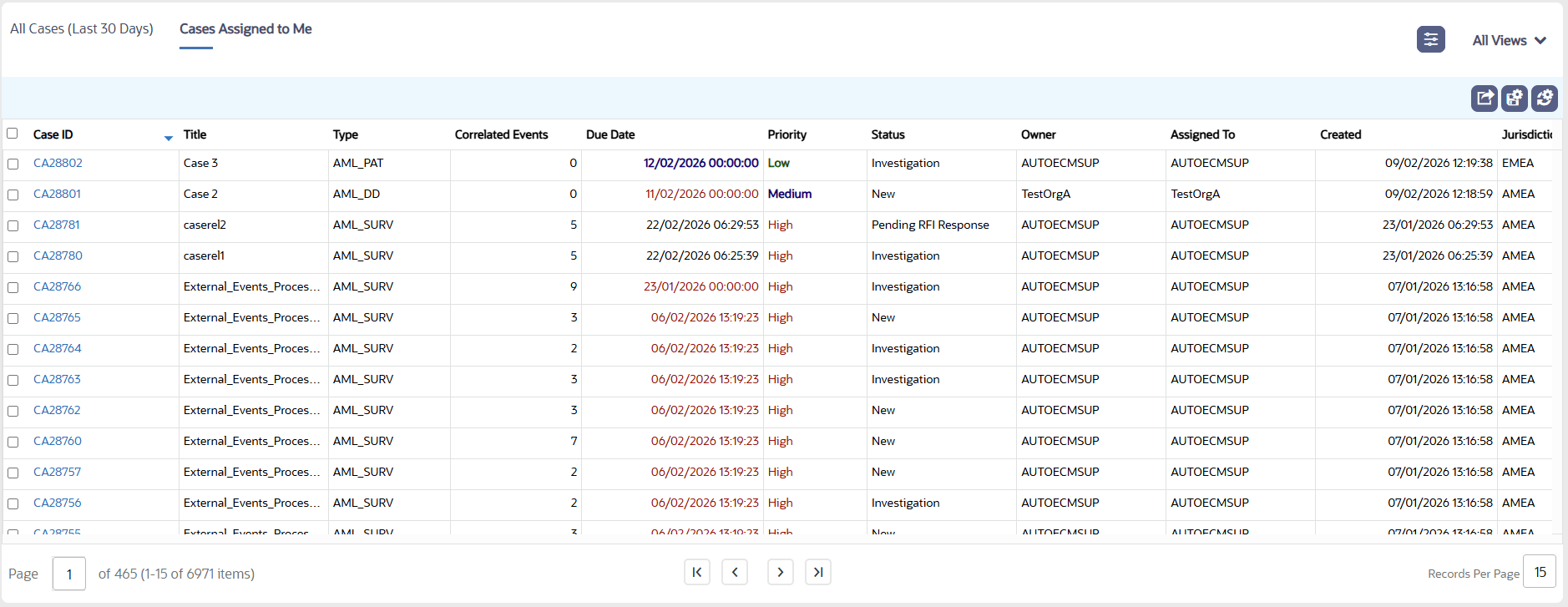Check the box for case CA28801

13,195
